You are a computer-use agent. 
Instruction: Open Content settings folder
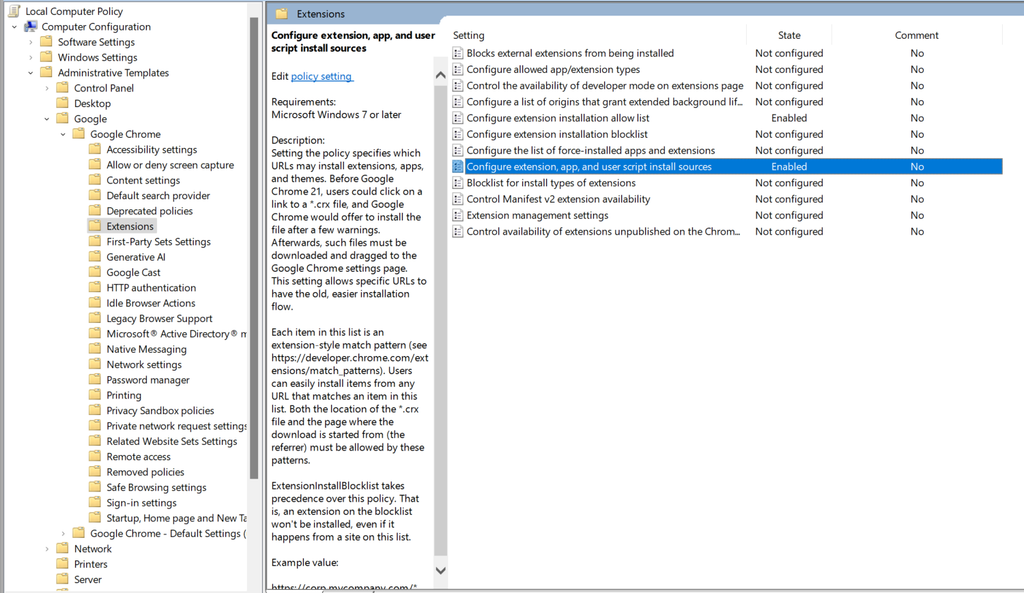[143, 180]
